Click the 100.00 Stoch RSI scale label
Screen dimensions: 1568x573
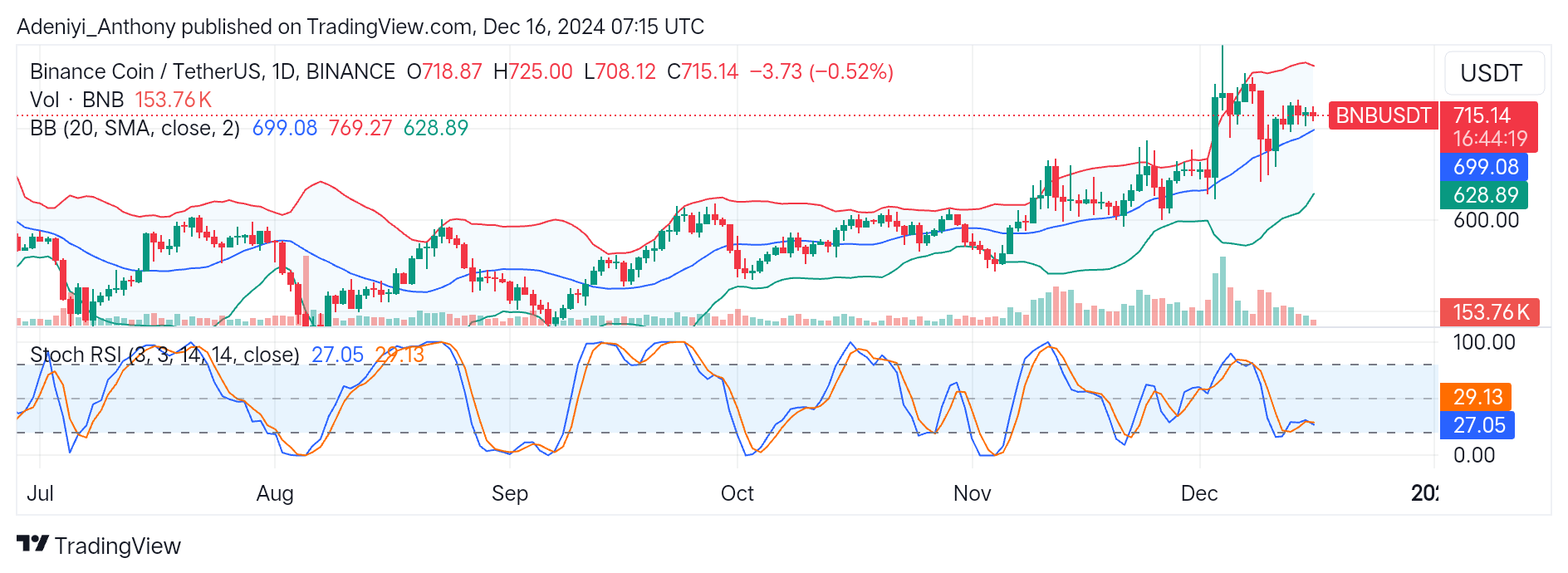coord(1484,342)
